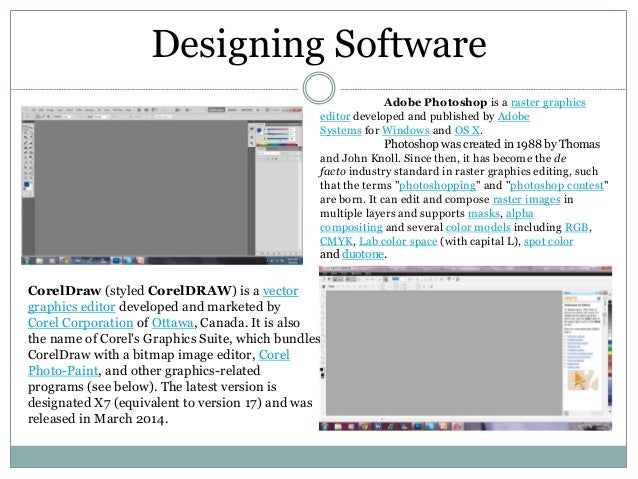Click the Start button in CorelDRAW screenshot taskbar

point(325,427)
